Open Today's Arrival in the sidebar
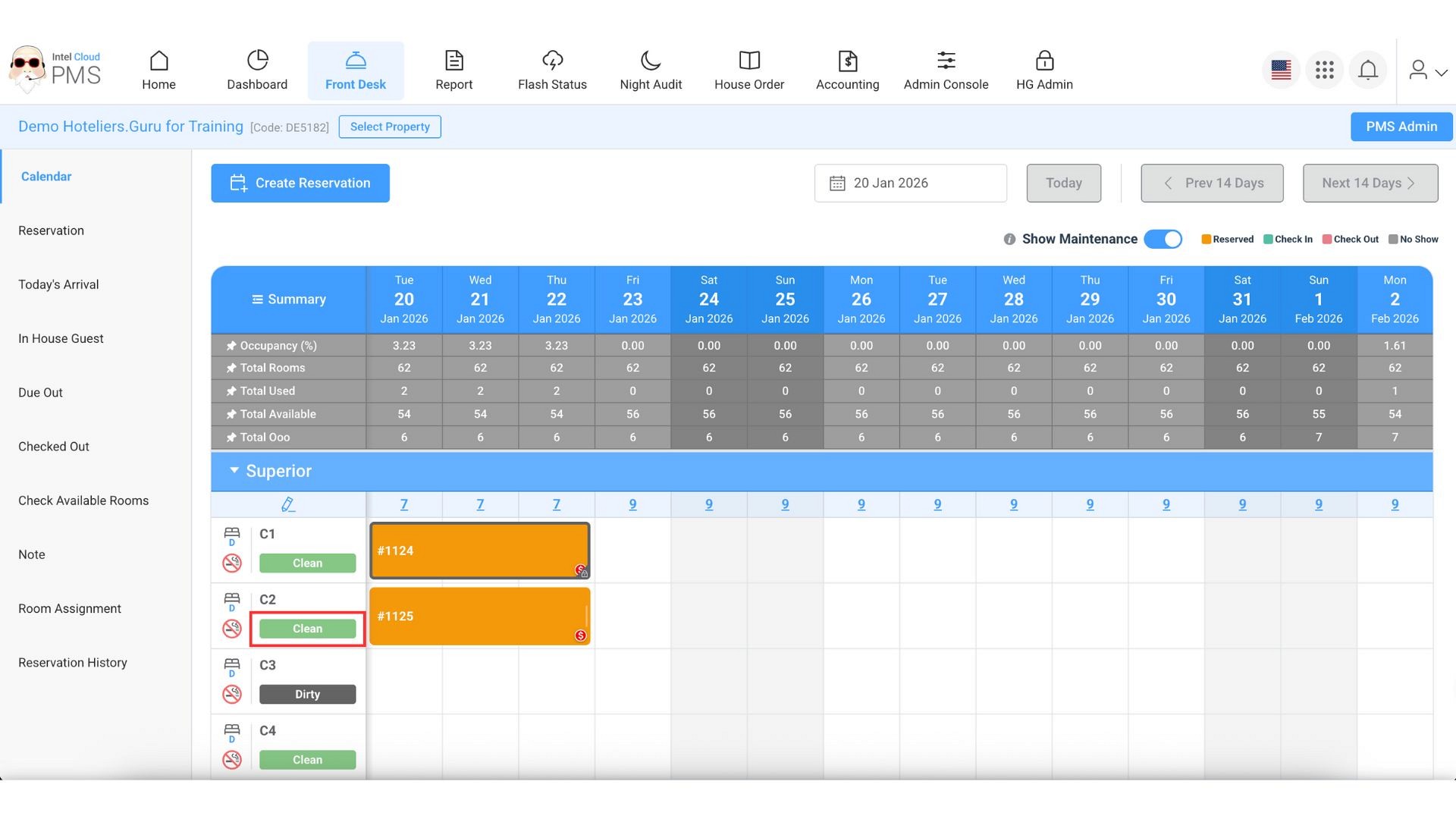This screenshot has width=1456, height=819. click(x=58, y=284)
